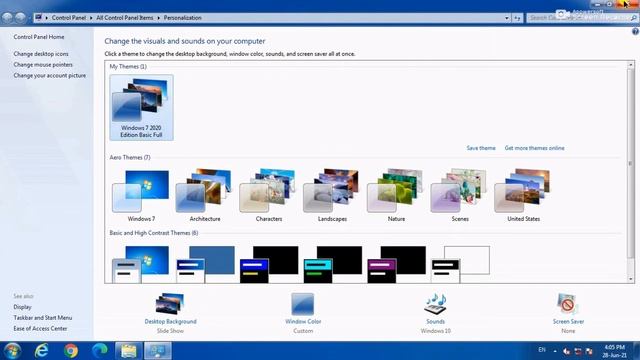The width and height of the screenshot is (640, 360).
Task: Expand the arrow after Control Panel breadcrumb
Action: click(x=91, y=18)
